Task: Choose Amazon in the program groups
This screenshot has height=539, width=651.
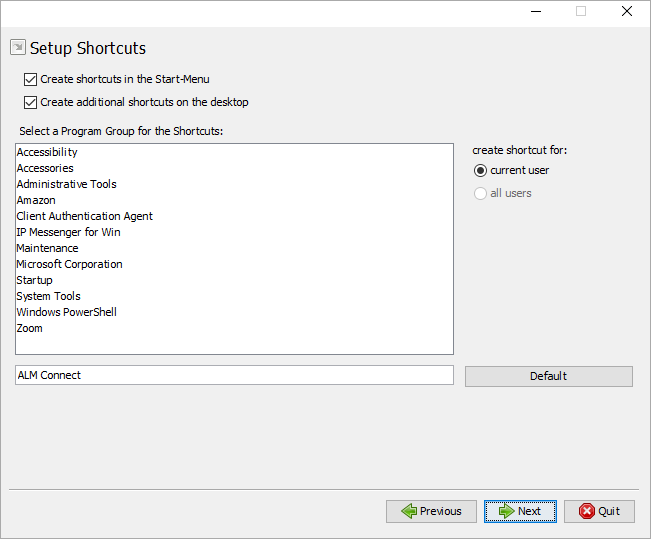Action: (x=36, y=200)
